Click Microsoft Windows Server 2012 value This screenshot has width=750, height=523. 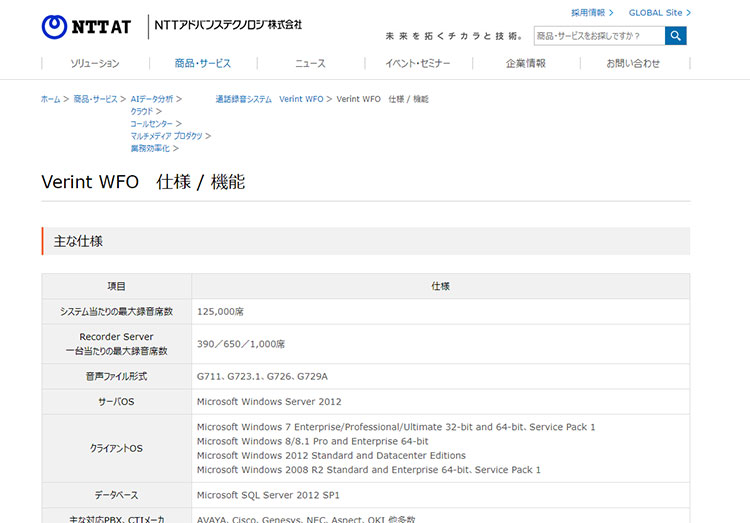[269, 402]
